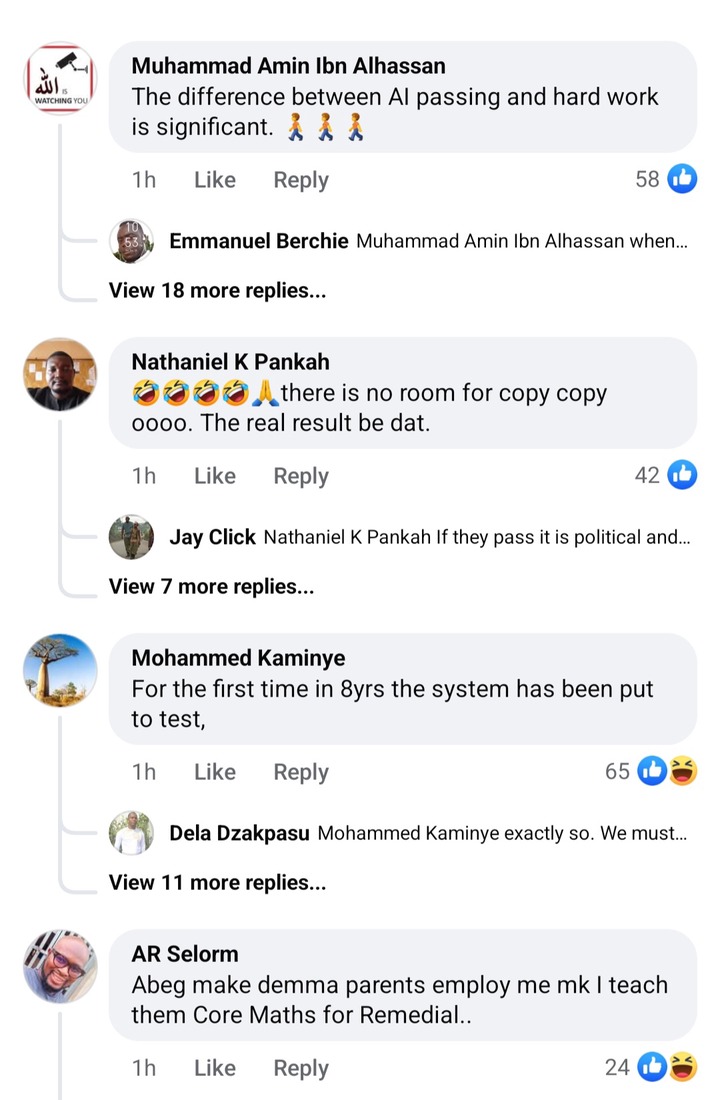Expand View 11 more replies
The width and height of the screenshot is (720, 1100).
217,882
